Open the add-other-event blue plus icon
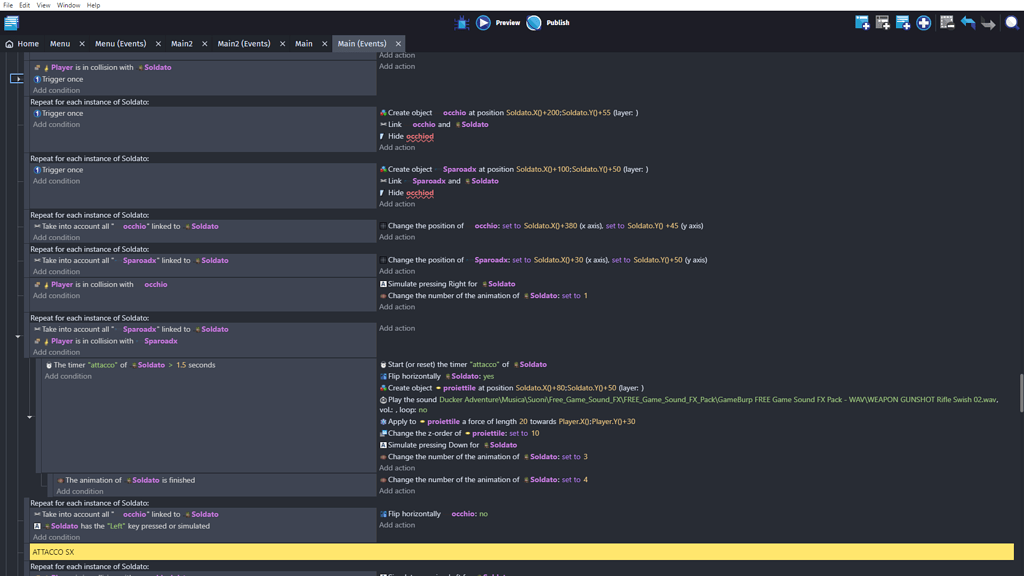Viewport: 1024px width, 576px height. [x=923, y=22]
